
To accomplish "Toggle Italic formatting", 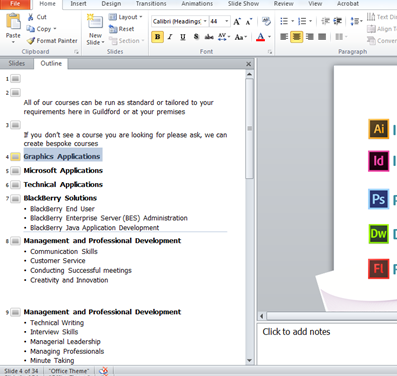I will click(170, 37).
